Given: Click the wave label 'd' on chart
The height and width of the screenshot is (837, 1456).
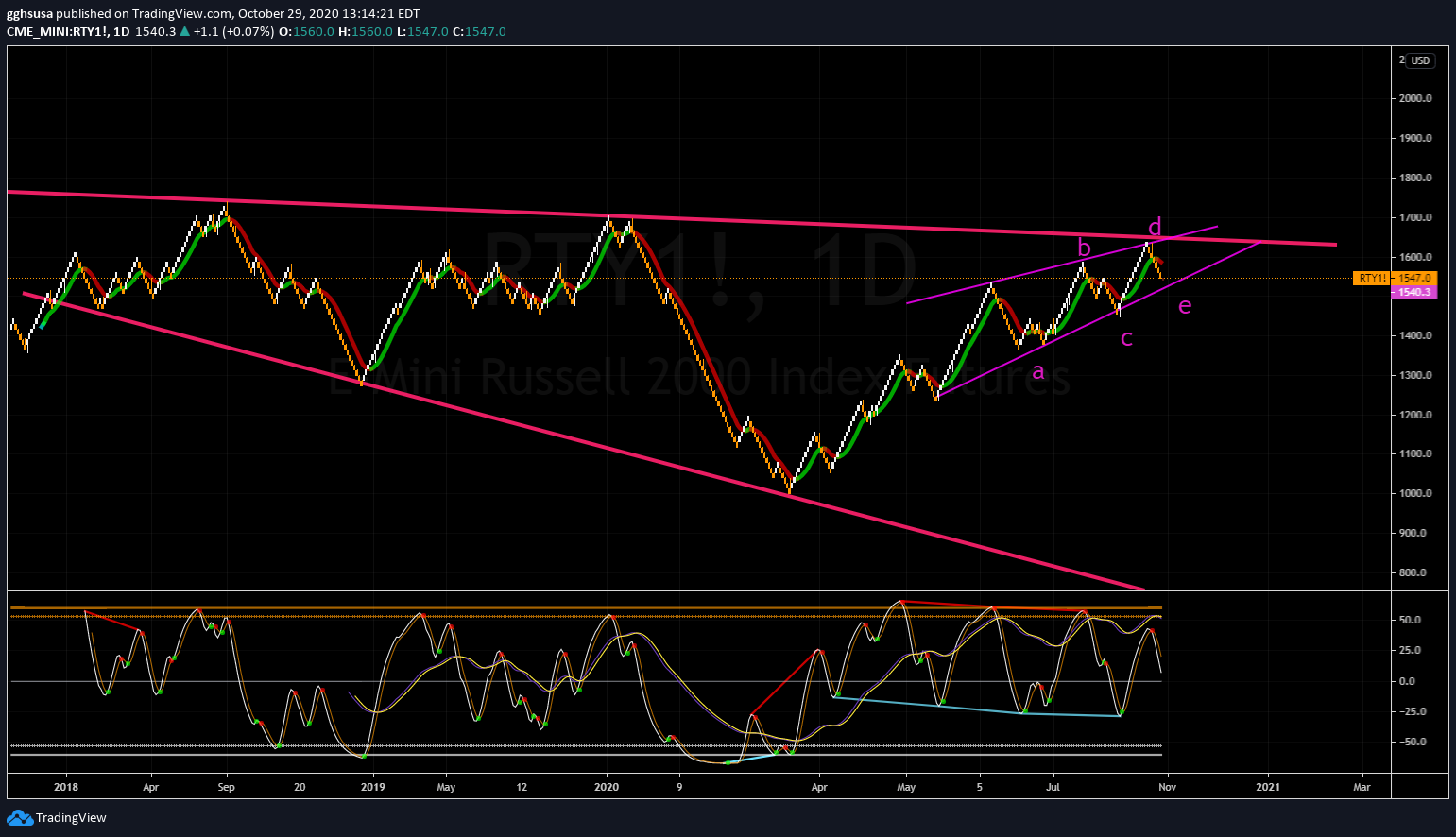Looking at the screenshot, I should pos(1155,227).
